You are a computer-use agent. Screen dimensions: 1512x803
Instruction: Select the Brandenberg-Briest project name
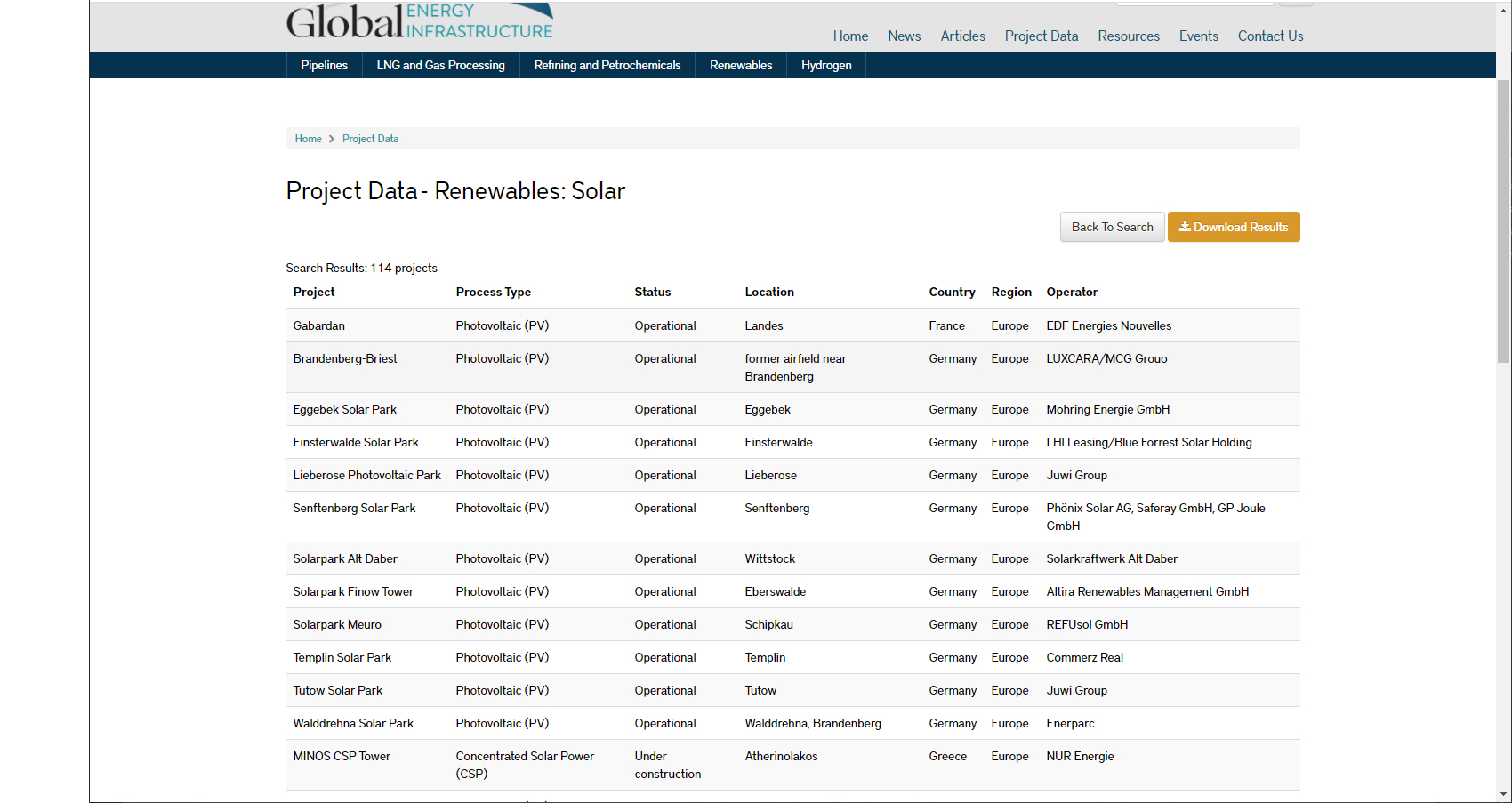point(345,358)
